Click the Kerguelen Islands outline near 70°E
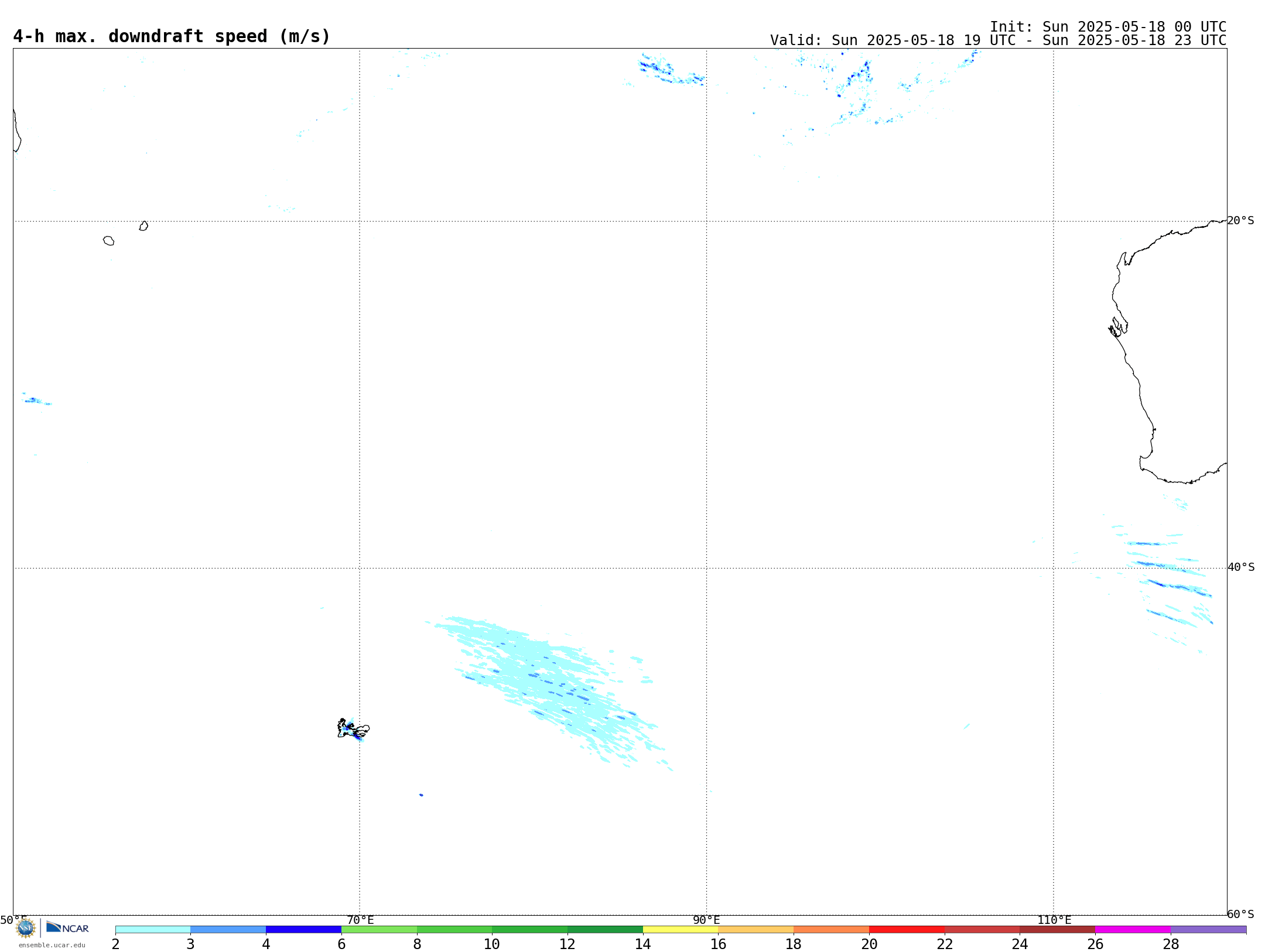1265x952 pixels. click(x=353, y=729)
